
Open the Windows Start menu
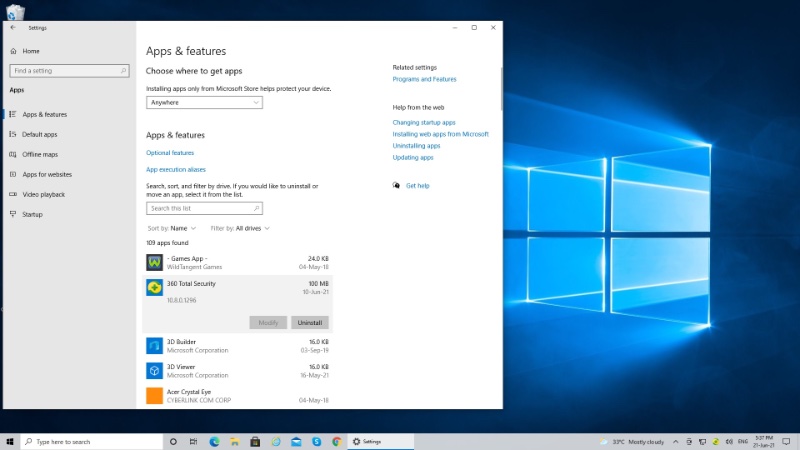coord(10,441)
